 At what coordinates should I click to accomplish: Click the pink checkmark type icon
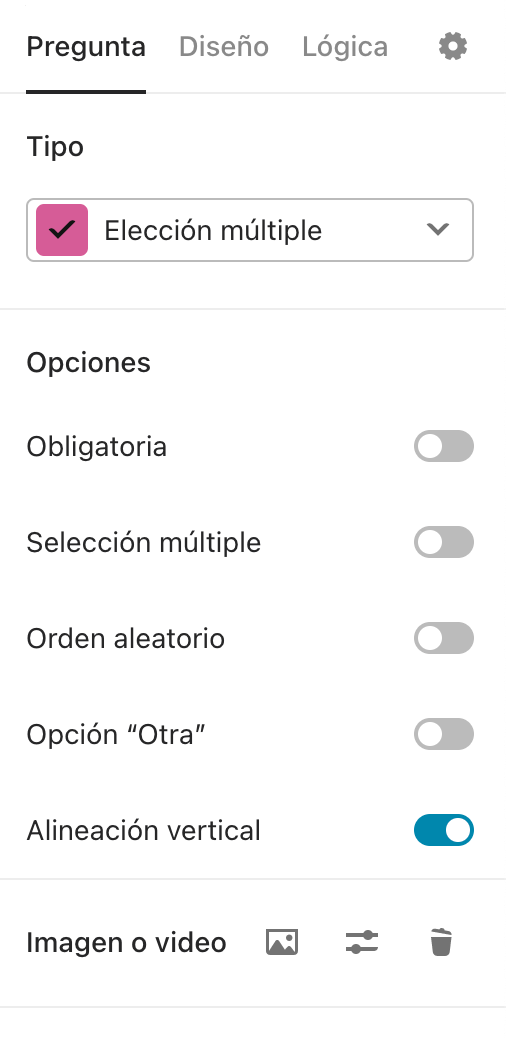click(x=62, y=230)
